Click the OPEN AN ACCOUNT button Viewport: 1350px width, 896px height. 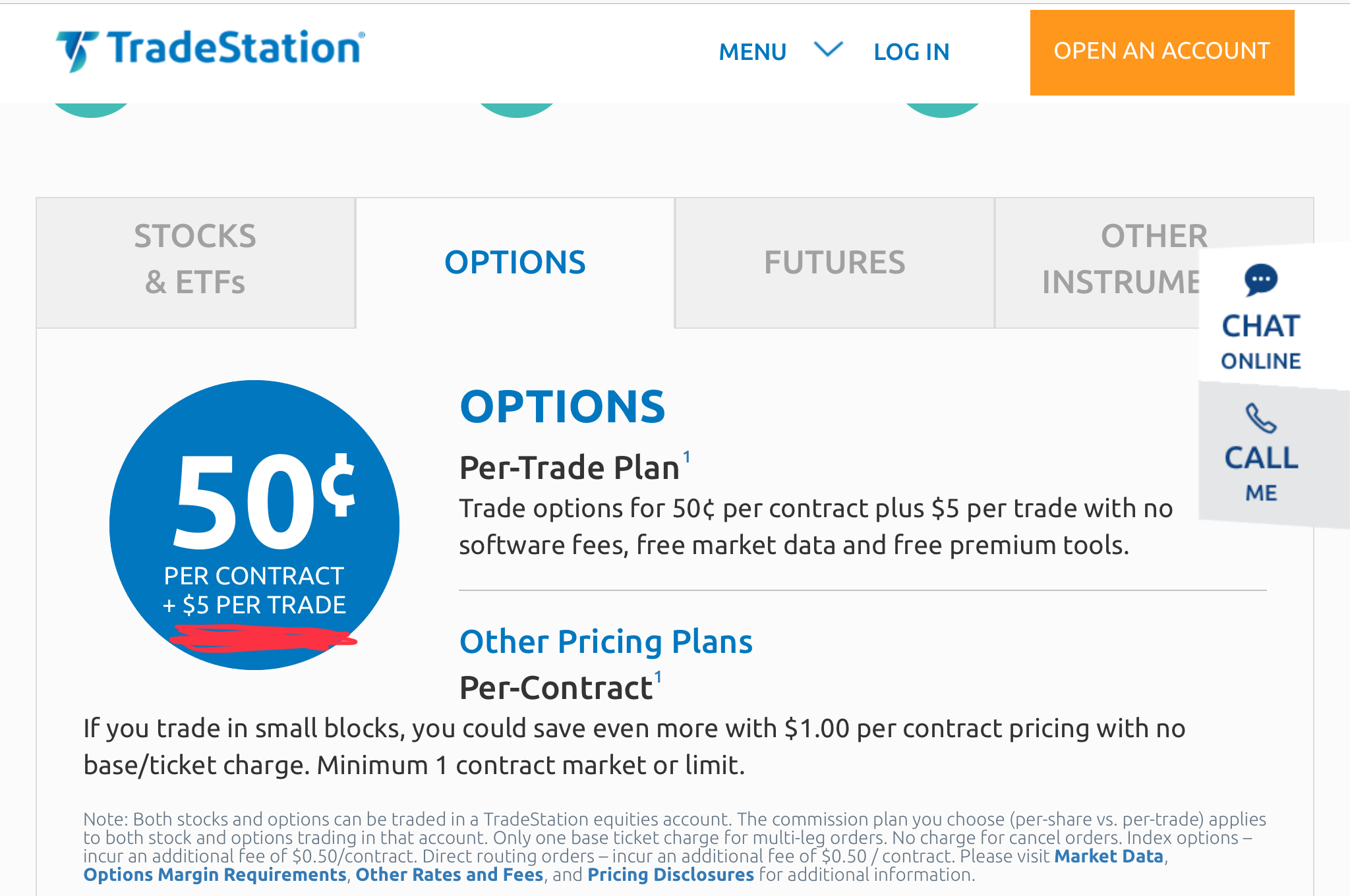pyautogui.click(x=1162, y=52)
